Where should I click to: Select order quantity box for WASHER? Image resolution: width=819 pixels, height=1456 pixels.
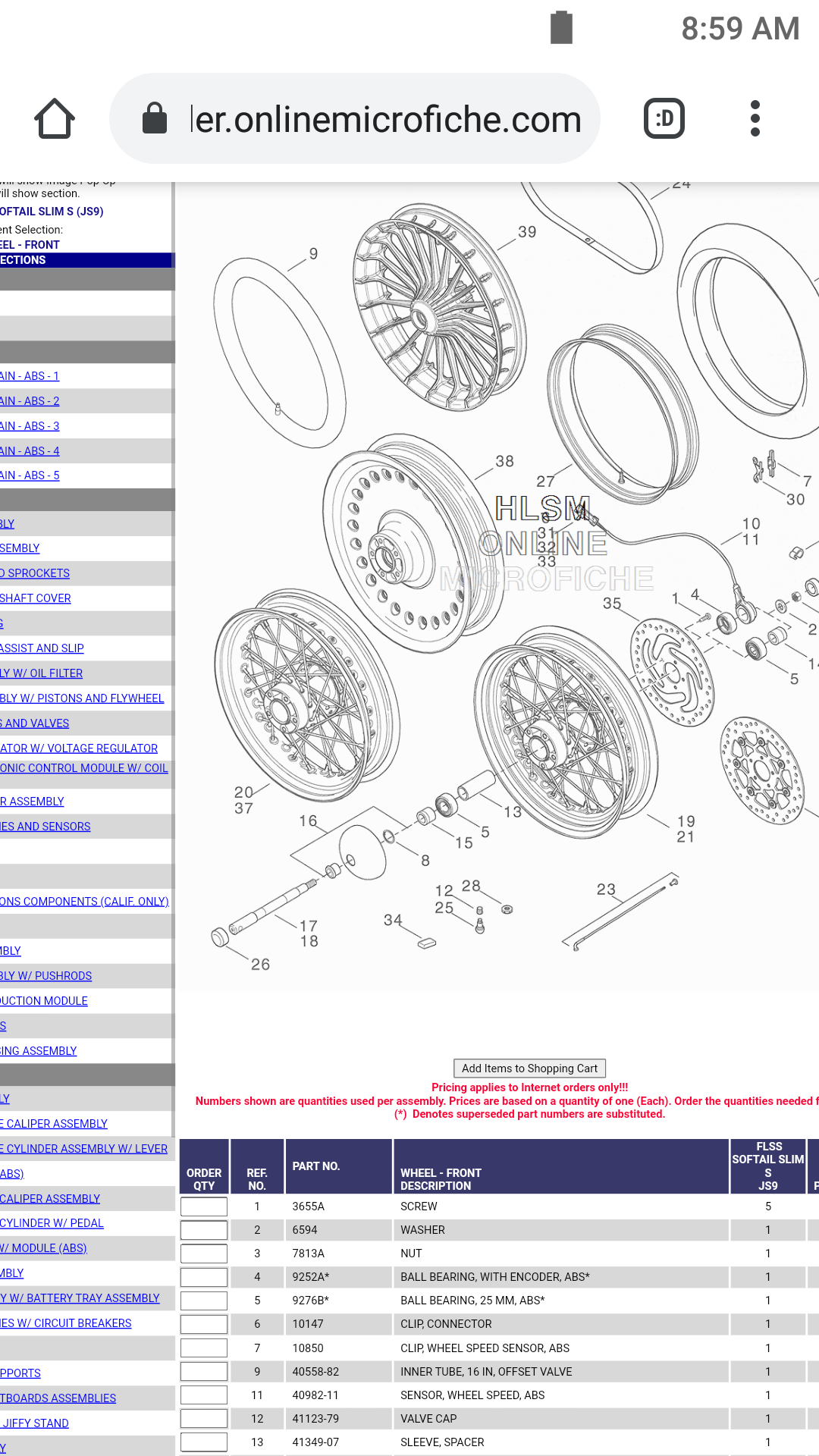pyautogui.click(x=204, y=1230)
